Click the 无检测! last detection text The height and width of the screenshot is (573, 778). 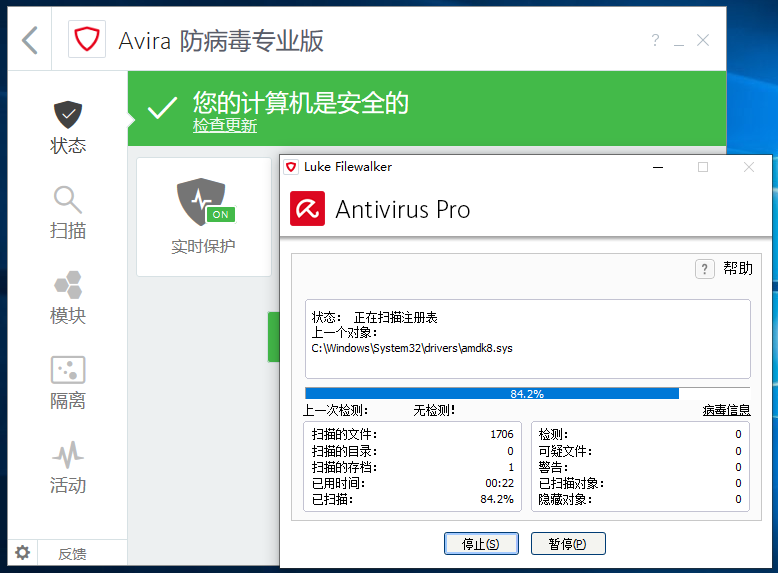coord(434,410)
